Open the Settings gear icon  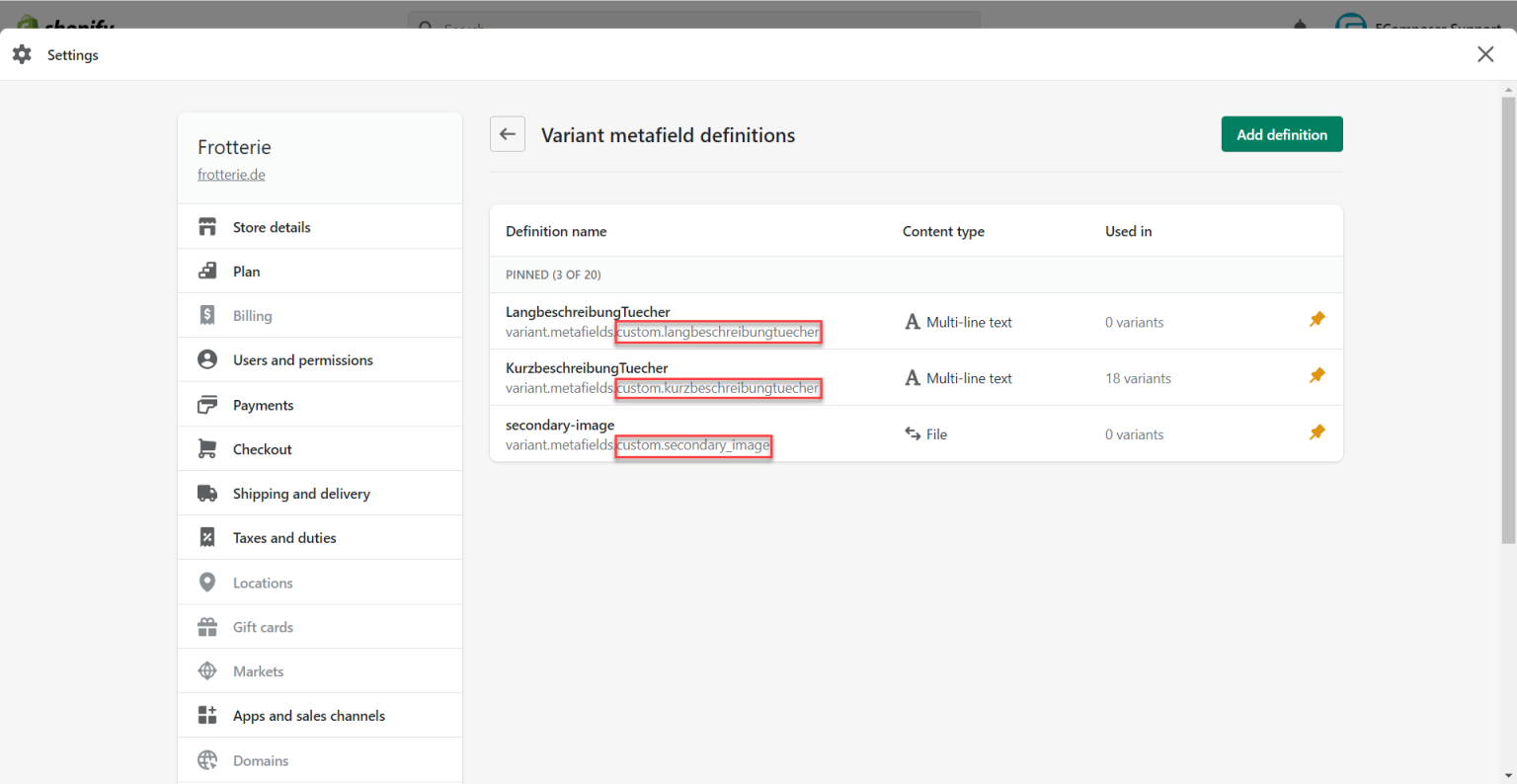coord(21,54)
